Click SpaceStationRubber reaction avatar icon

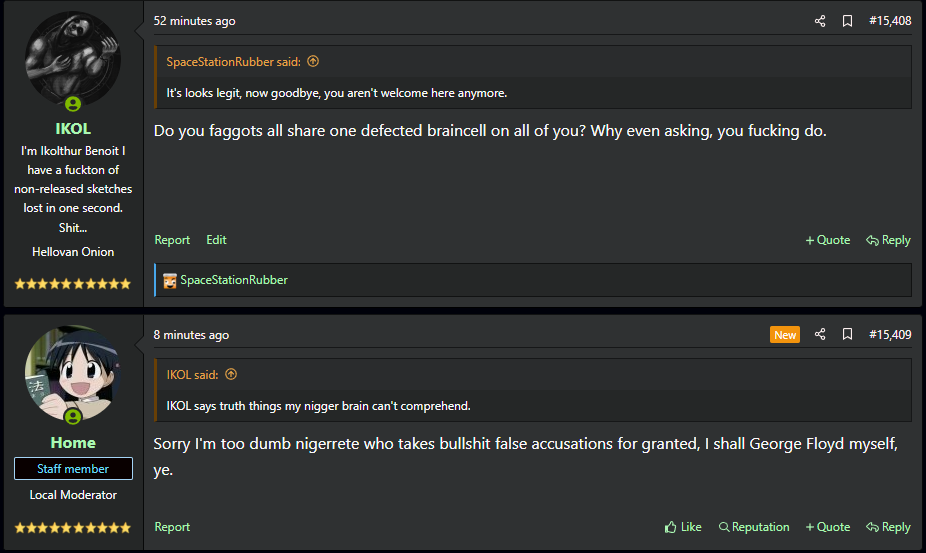point(170,280)
